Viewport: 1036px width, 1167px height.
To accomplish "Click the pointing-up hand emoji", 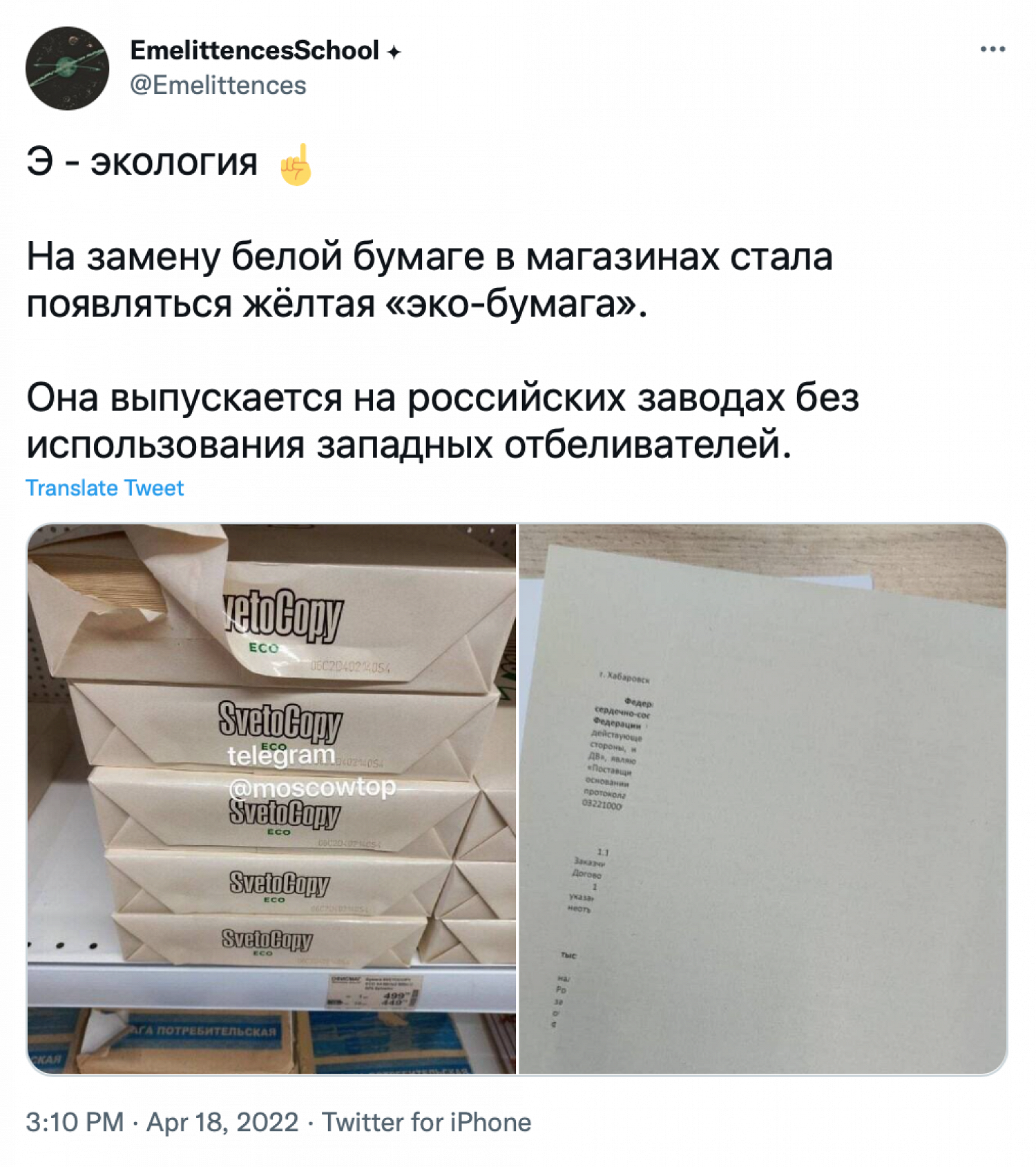I will coord(295,164).
